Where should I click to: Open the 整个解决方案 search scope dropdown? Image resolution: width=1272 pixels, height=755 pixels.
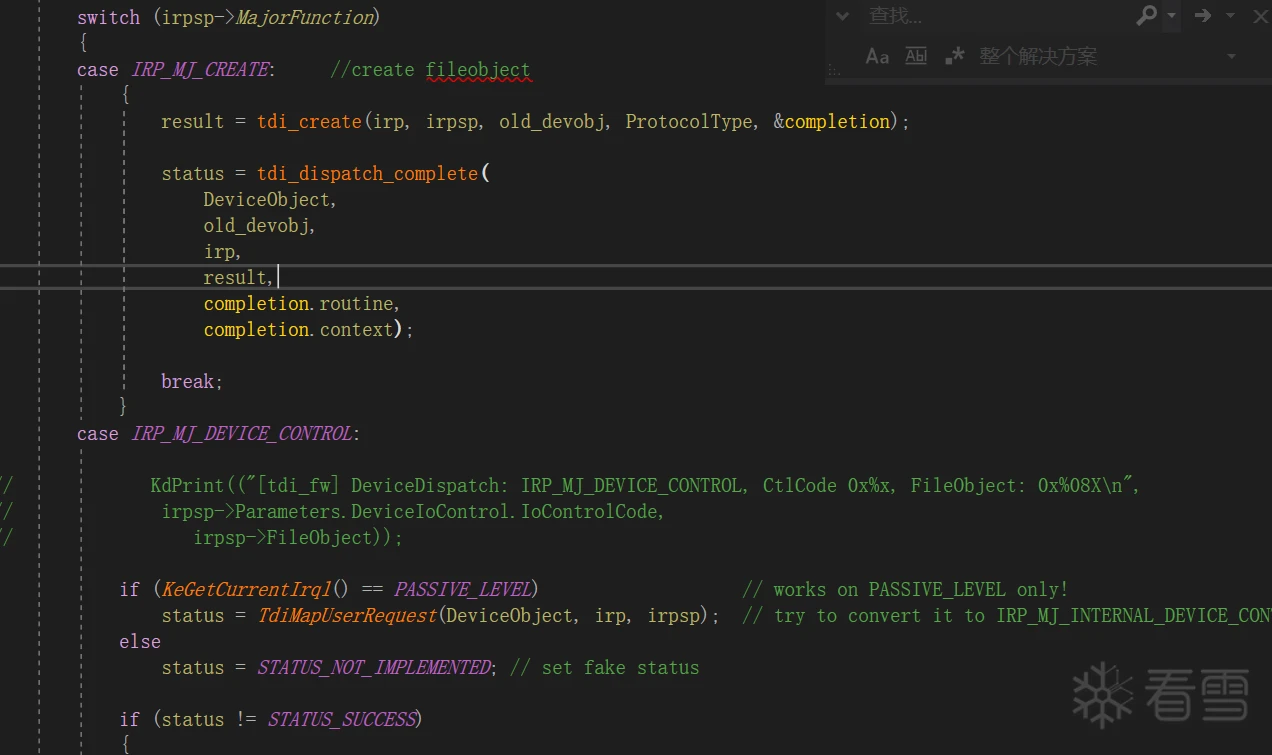(x=1231, y=57)
